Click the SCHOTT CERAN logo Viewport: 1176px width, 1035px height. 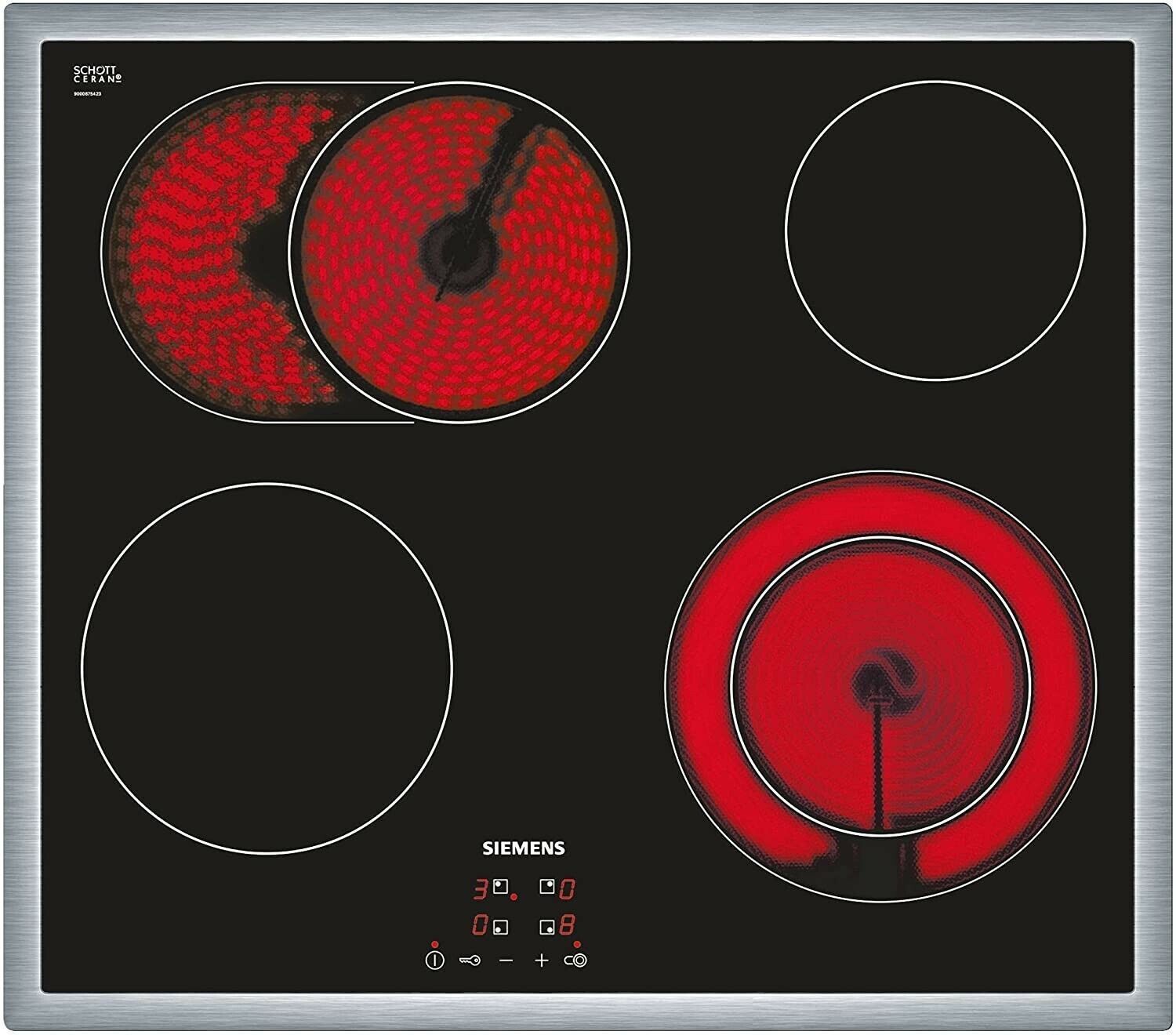97,74
